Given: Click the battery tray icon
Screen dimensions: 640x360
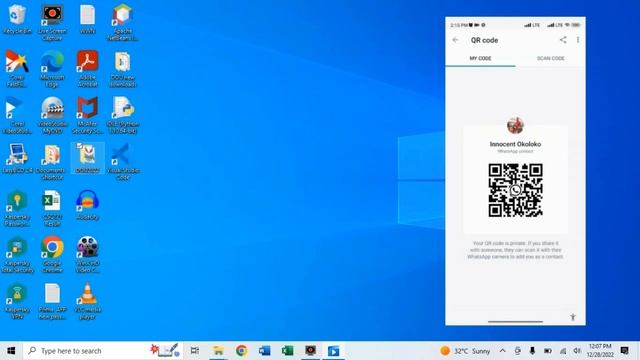Looking at the screenshot, I should click(548, 351).
